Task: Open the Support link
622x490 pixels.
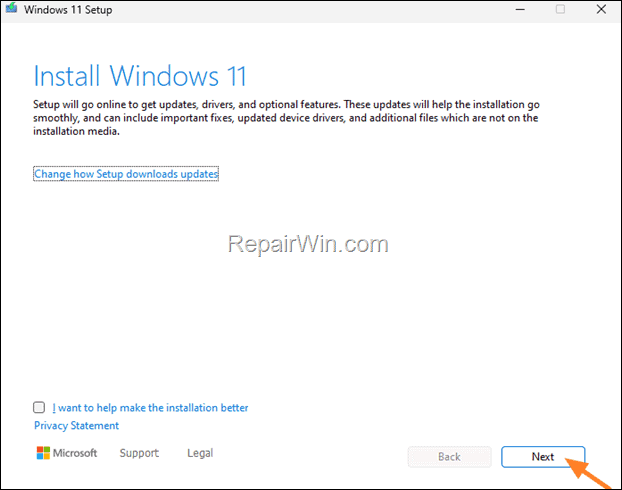Action: point(139,453)
